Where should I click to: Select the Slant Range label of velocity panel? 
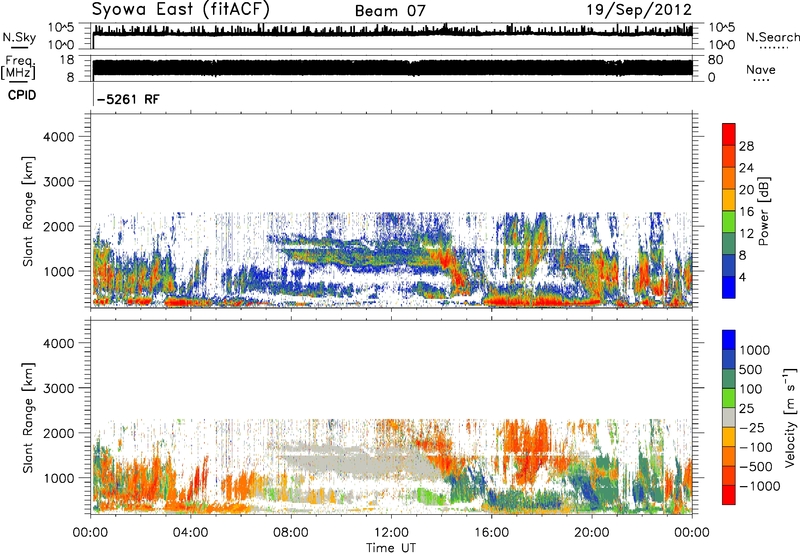click(x=28, y=417)
